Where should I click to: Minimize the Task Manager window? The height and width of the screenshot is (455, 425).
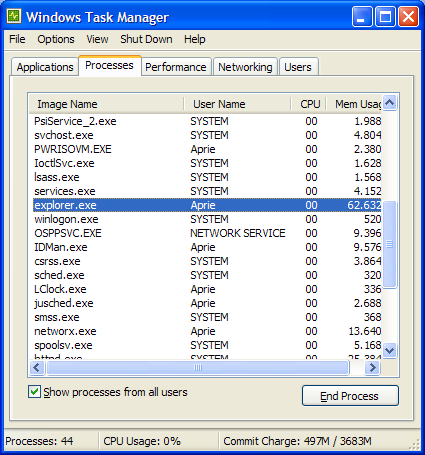point(362,17)
